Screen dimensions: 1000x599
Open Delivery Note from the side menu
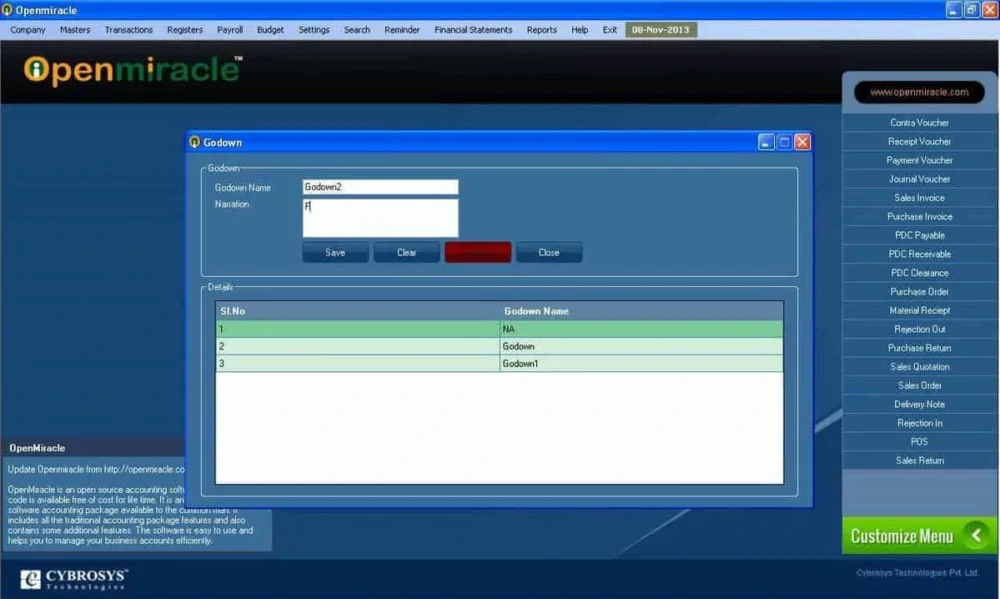point(919,404)
